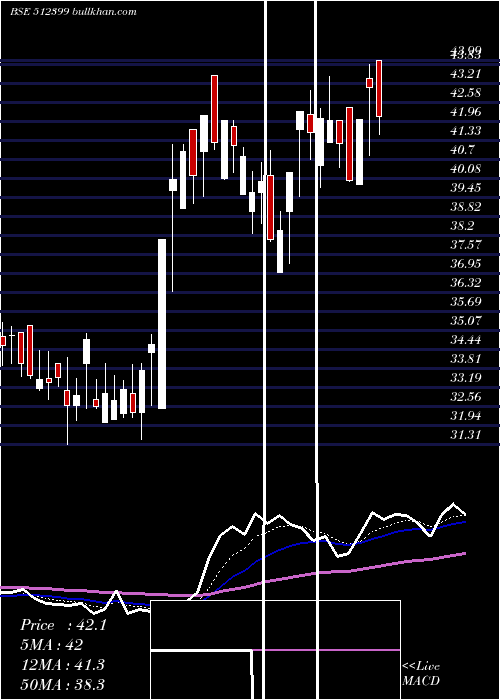Click the 31.31 price axis label
The image size is (500, 700).
(466, 435)
